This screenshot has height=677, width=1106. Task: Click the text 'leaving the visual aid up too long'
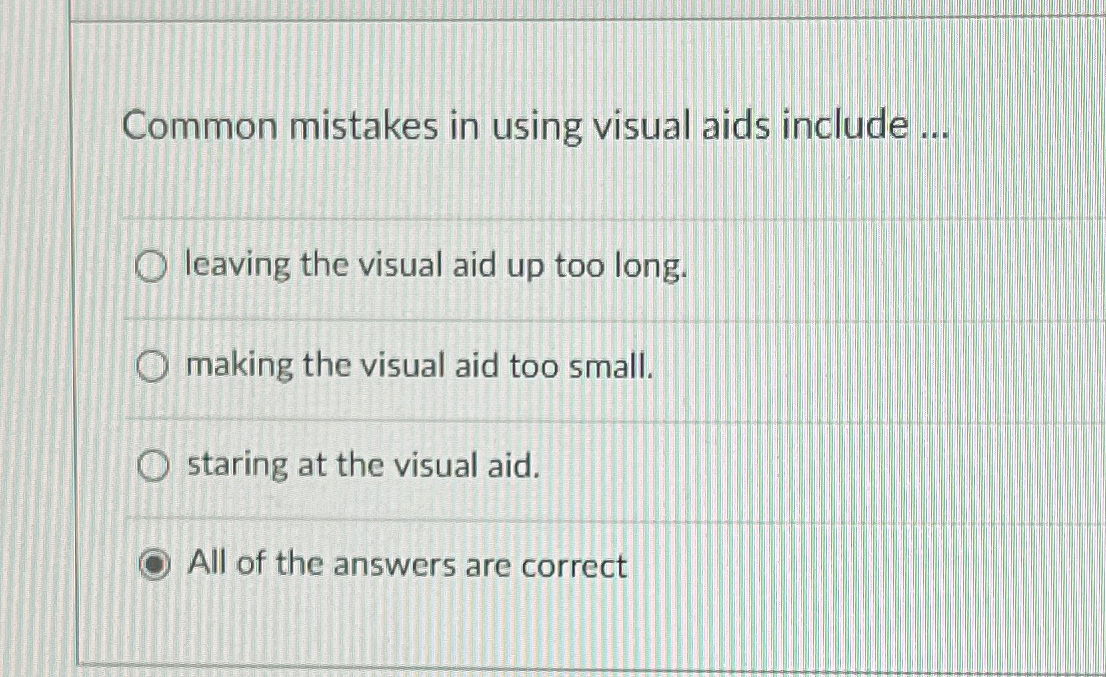[x=435, y=265]
